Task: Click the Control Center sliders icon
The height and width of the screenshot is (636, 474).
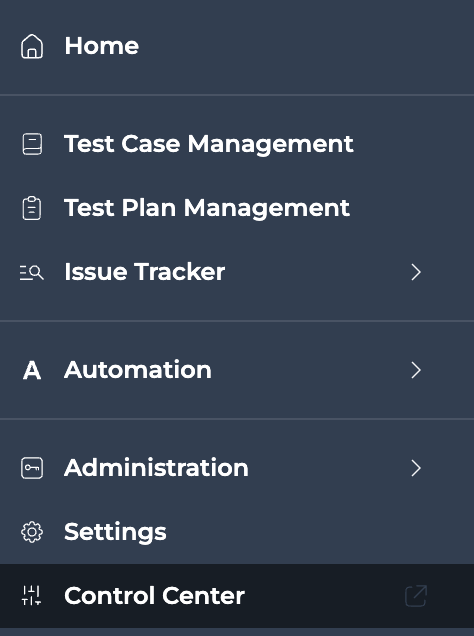Action: click(x=32, y=595)
